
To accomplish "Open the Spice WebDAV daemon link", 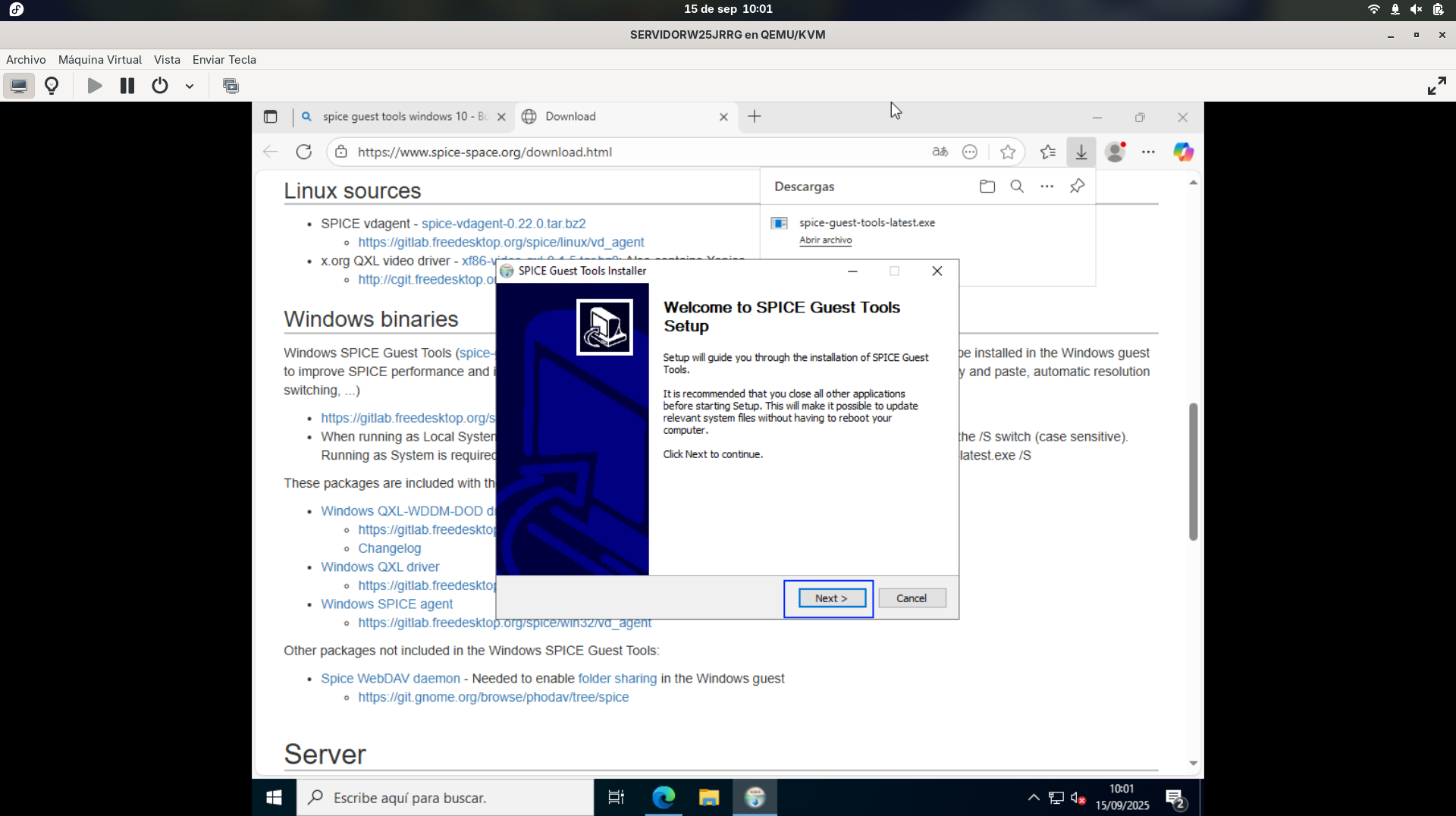I will tap(391, 679).
